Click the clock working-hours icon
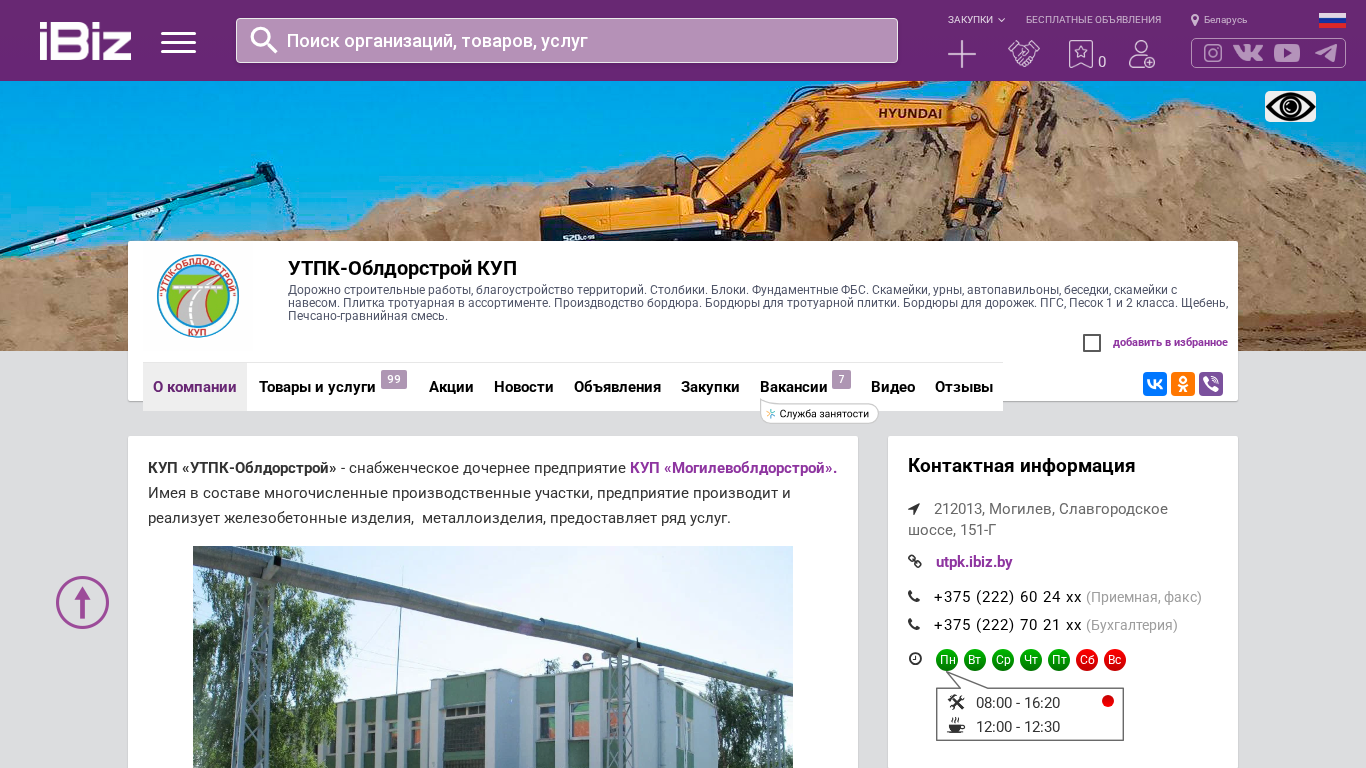The height and width of the screenshot is (768, 1366). [915, 659]
